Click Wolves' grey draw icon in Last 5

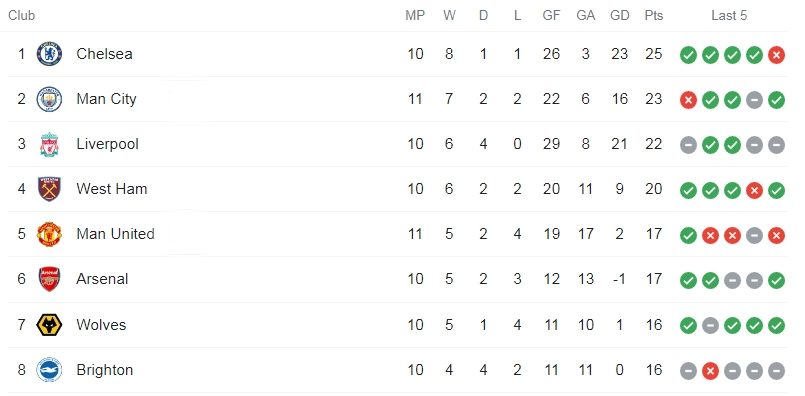[710, 325]
